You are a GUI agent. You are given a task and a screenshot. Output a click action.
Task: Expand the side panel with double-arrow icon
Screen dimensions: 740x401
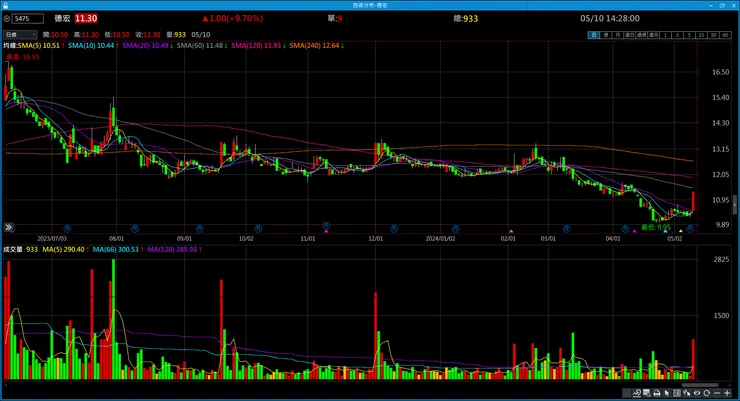point(8,227)
